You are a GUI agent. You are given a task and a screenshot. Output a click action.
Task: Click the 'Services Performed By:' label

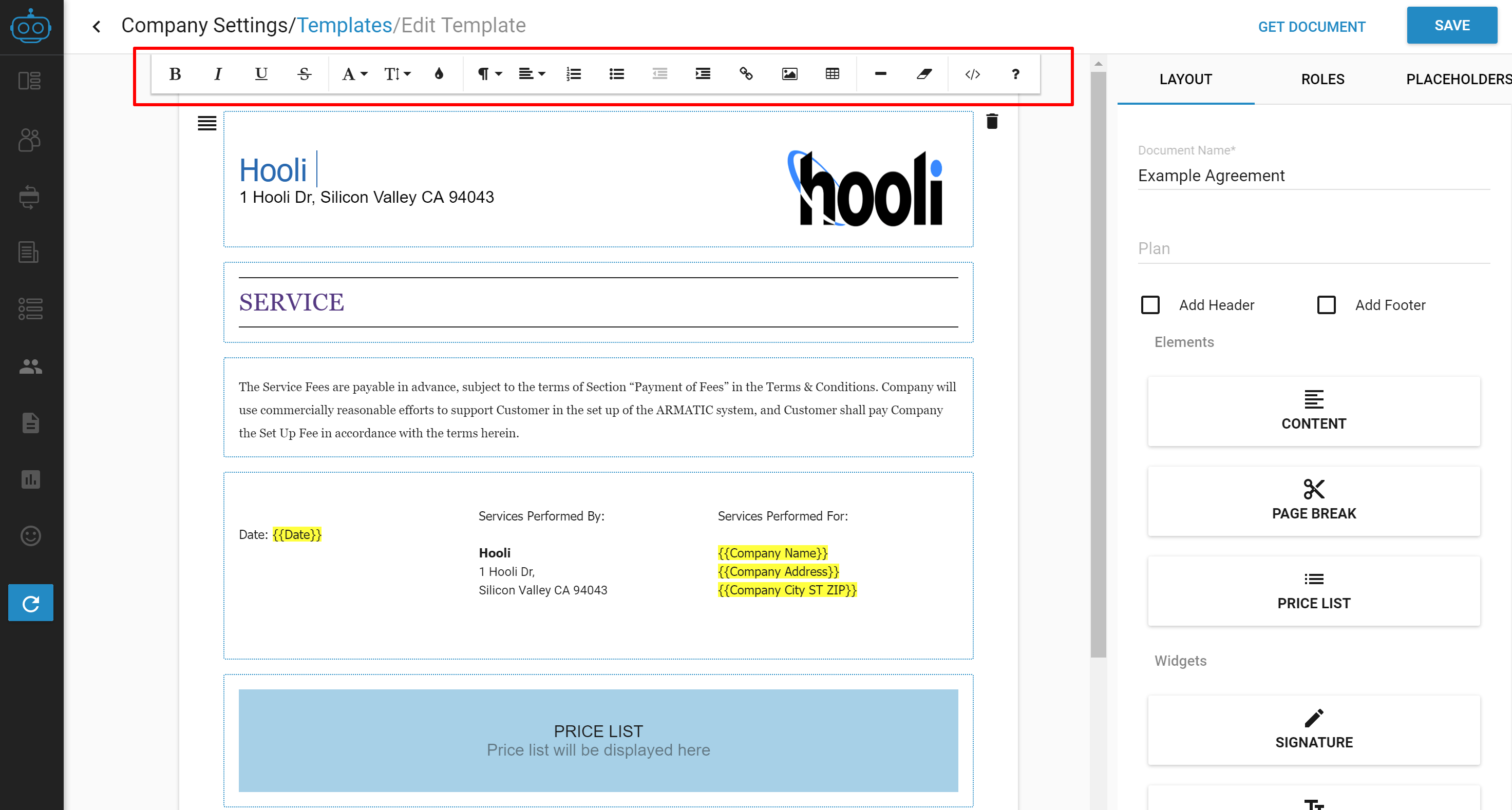point(541,516)
